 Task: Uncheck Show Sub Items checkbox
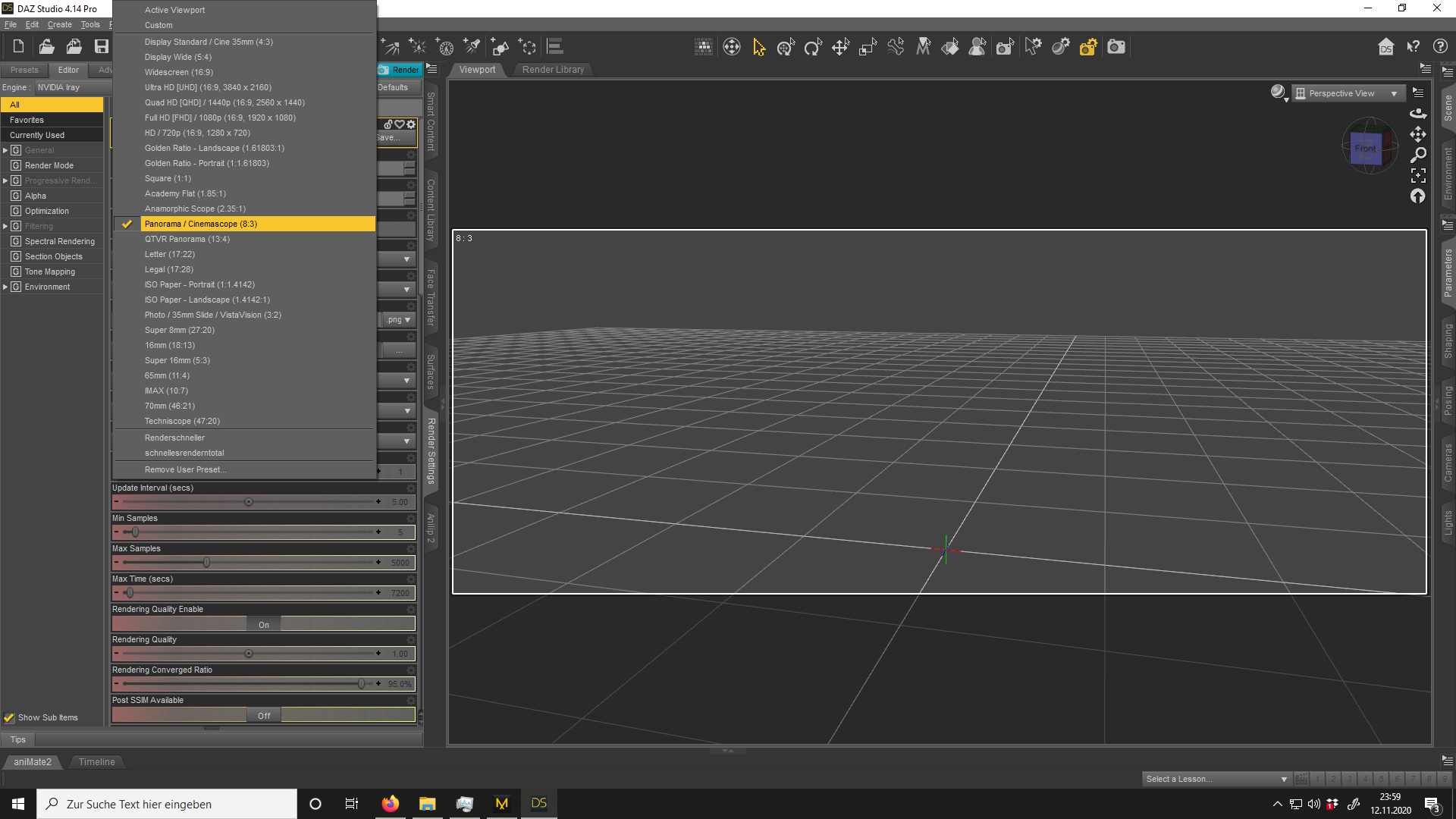pyautogui.click(x=9, y=717)
